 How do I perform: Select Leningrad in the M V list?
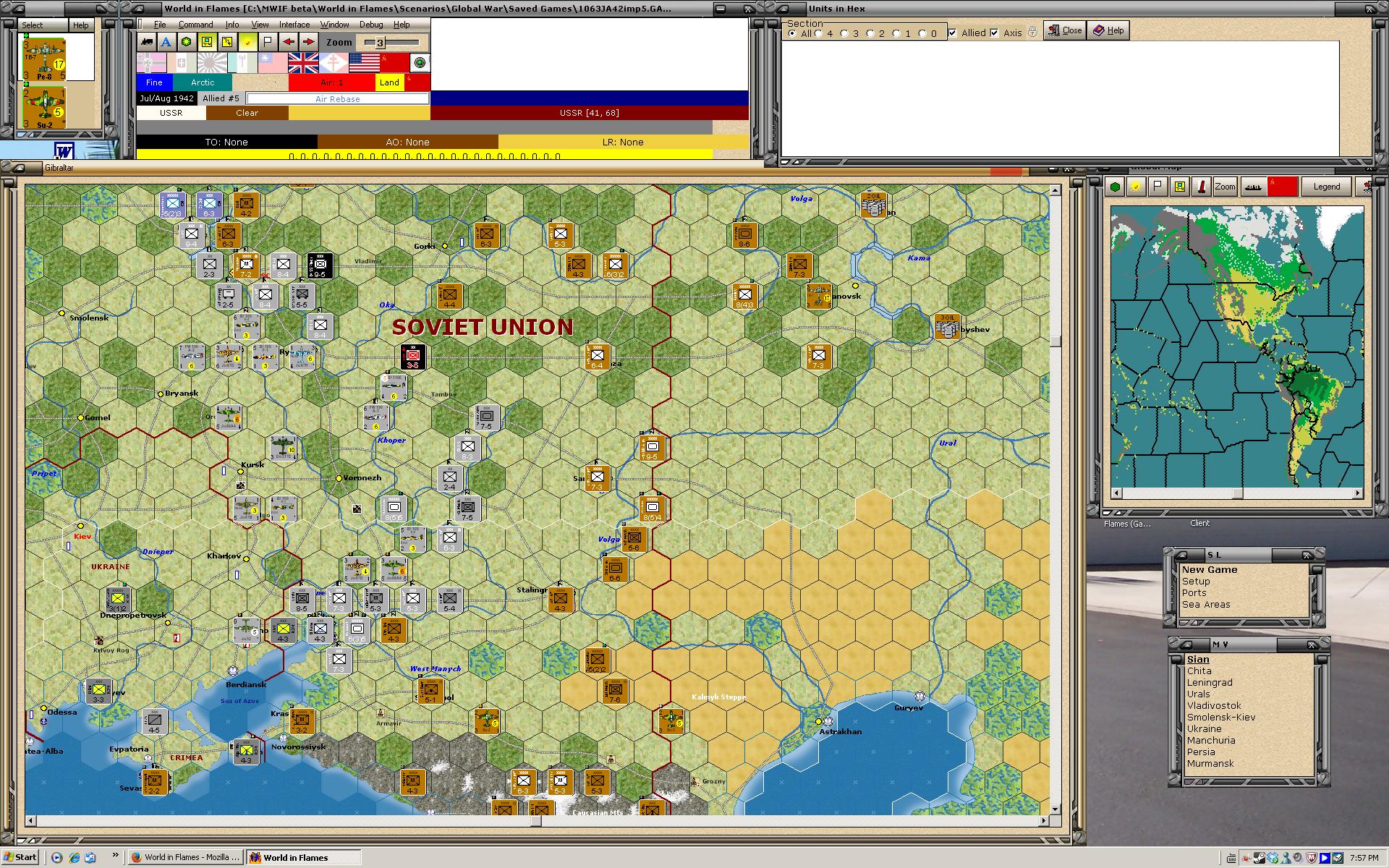tap(1210, 683)
